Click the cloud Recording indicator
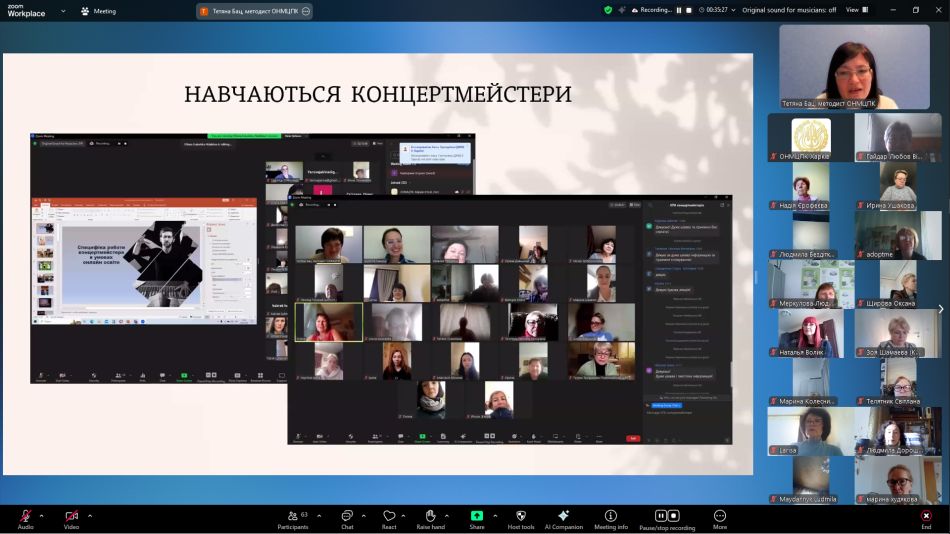This screenshot has width=950, height=534. pyautogui.click(x=652, y=10)
